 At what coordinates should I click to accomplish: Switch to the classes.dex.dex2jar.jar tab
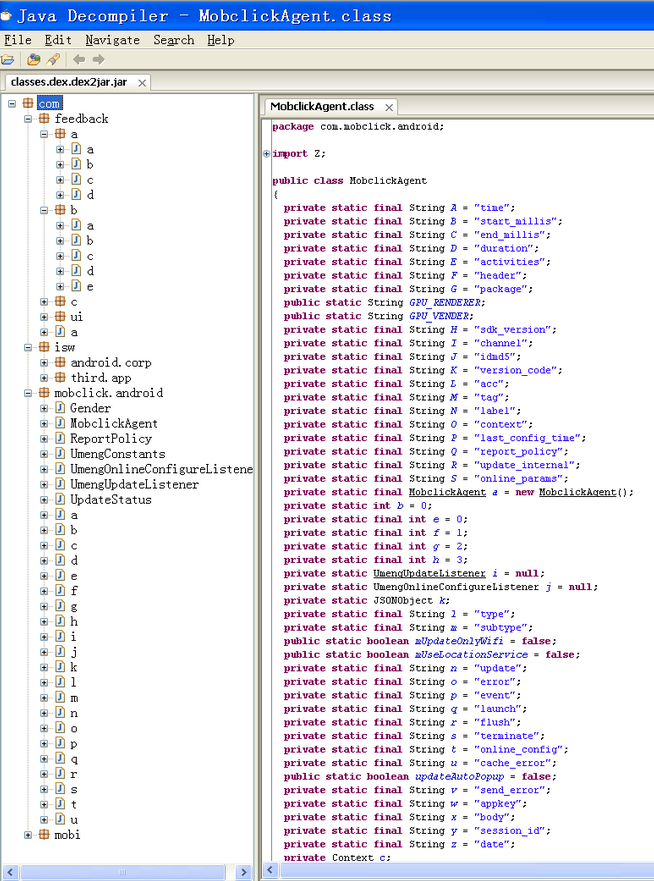(x=69, y=82)
